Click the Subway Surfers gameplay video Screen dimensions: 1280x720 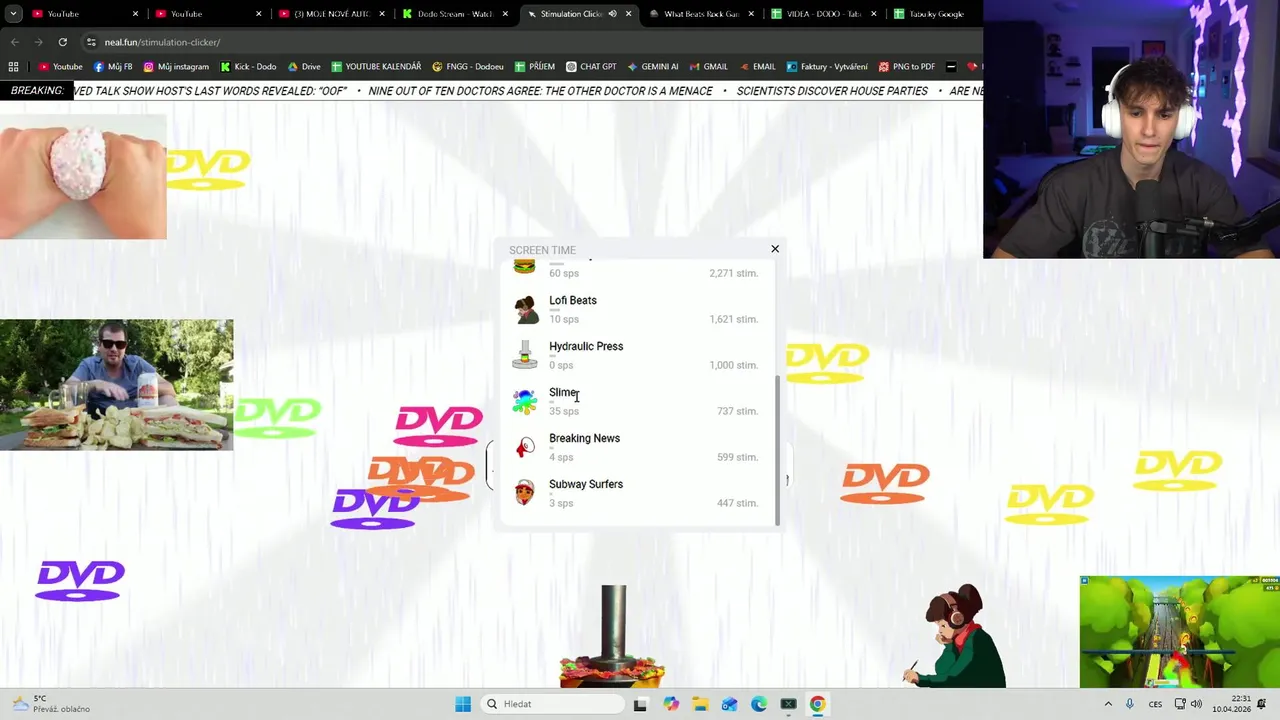1179,632
